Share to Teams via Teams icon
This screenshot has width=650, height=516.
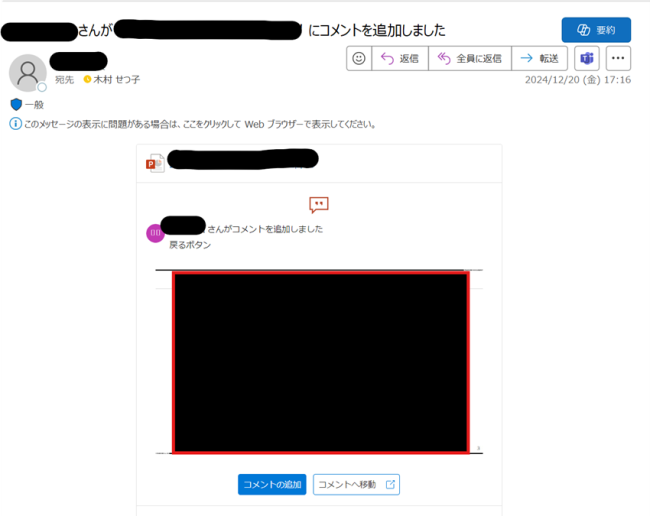point(586,59)
